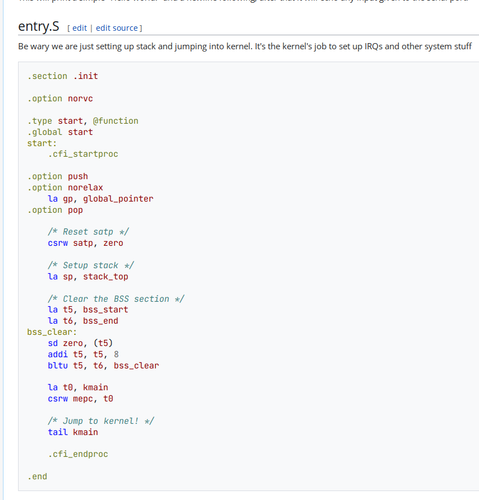The height and width of the screenshot is (500, 479).
Task: Click the 'edit' link beside entry.S
Action: (79, 28)
